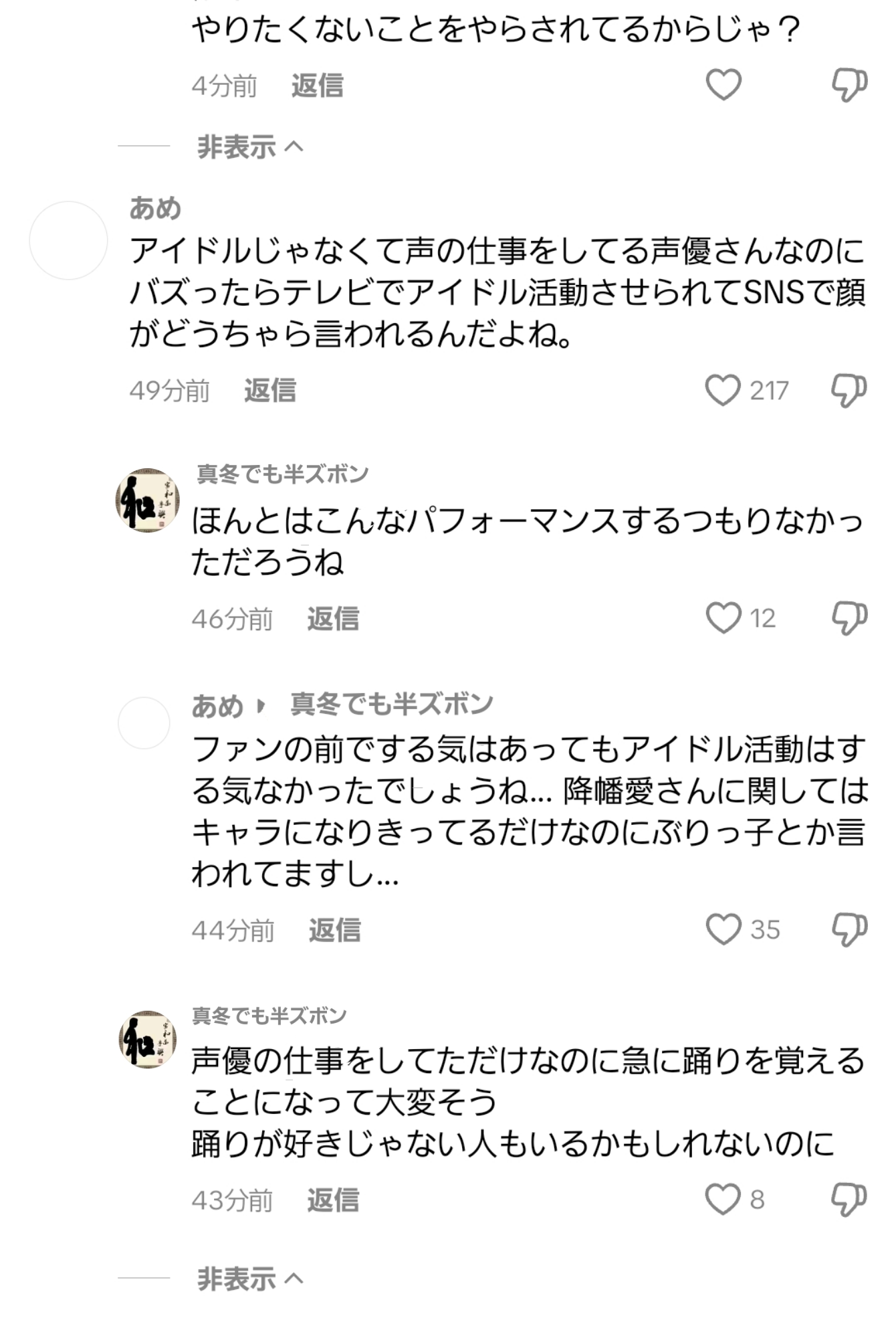This screenshot has height=1324, width=896.
Task: Like the reply with 35 likes
Action: tap(723, 929)
